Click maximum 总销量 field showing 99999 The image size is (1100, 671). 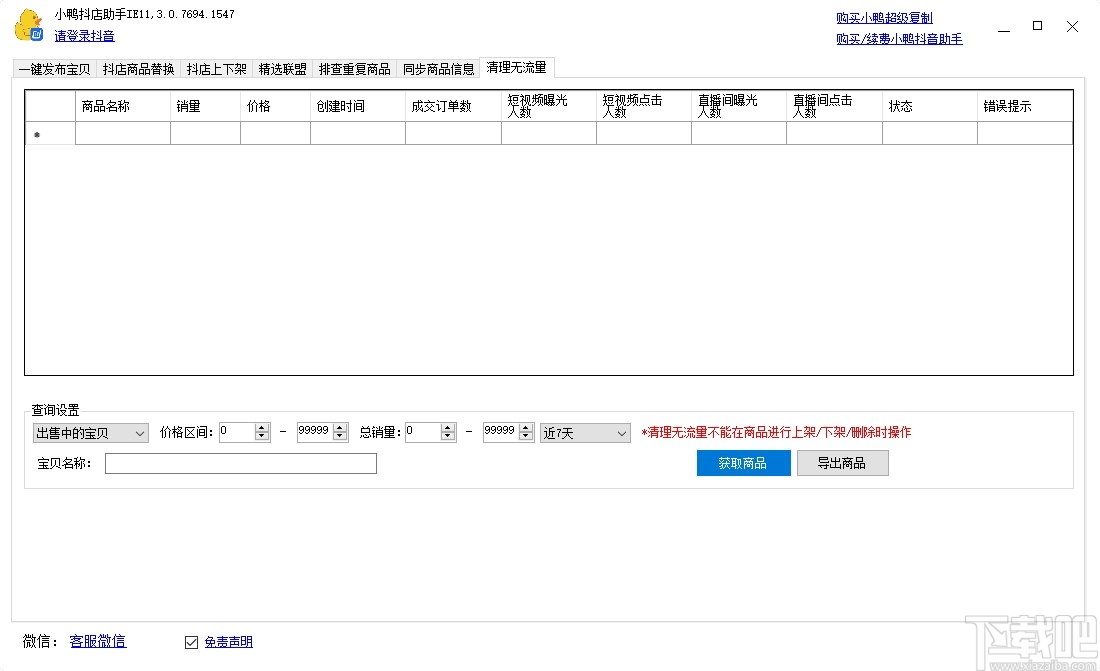click(500, 432)
